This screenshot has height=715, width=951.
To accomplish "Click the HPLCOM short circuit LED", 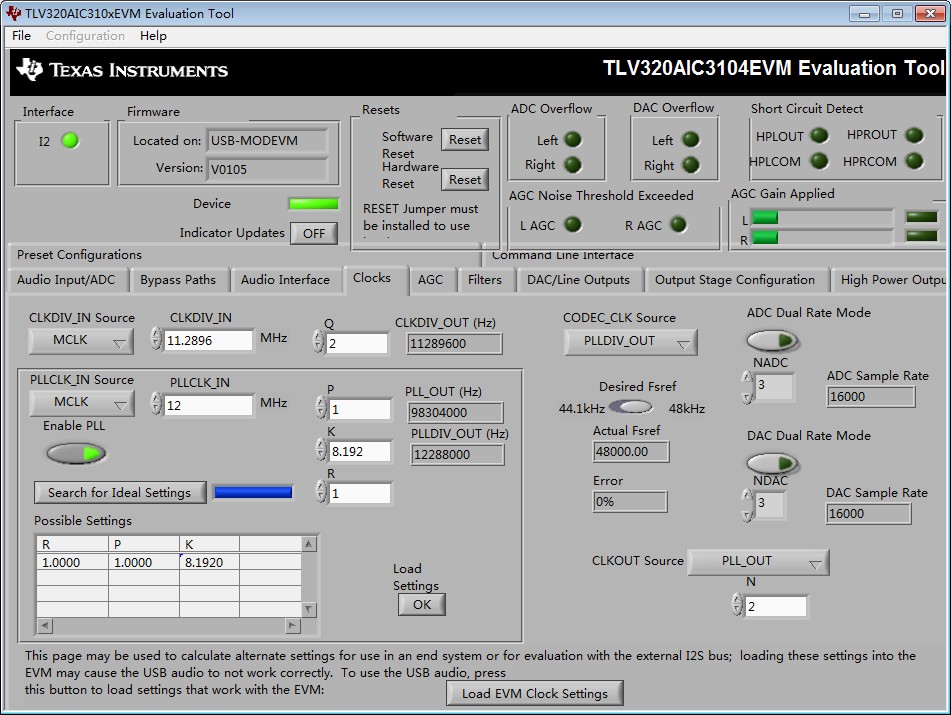I will coord(819,161).
